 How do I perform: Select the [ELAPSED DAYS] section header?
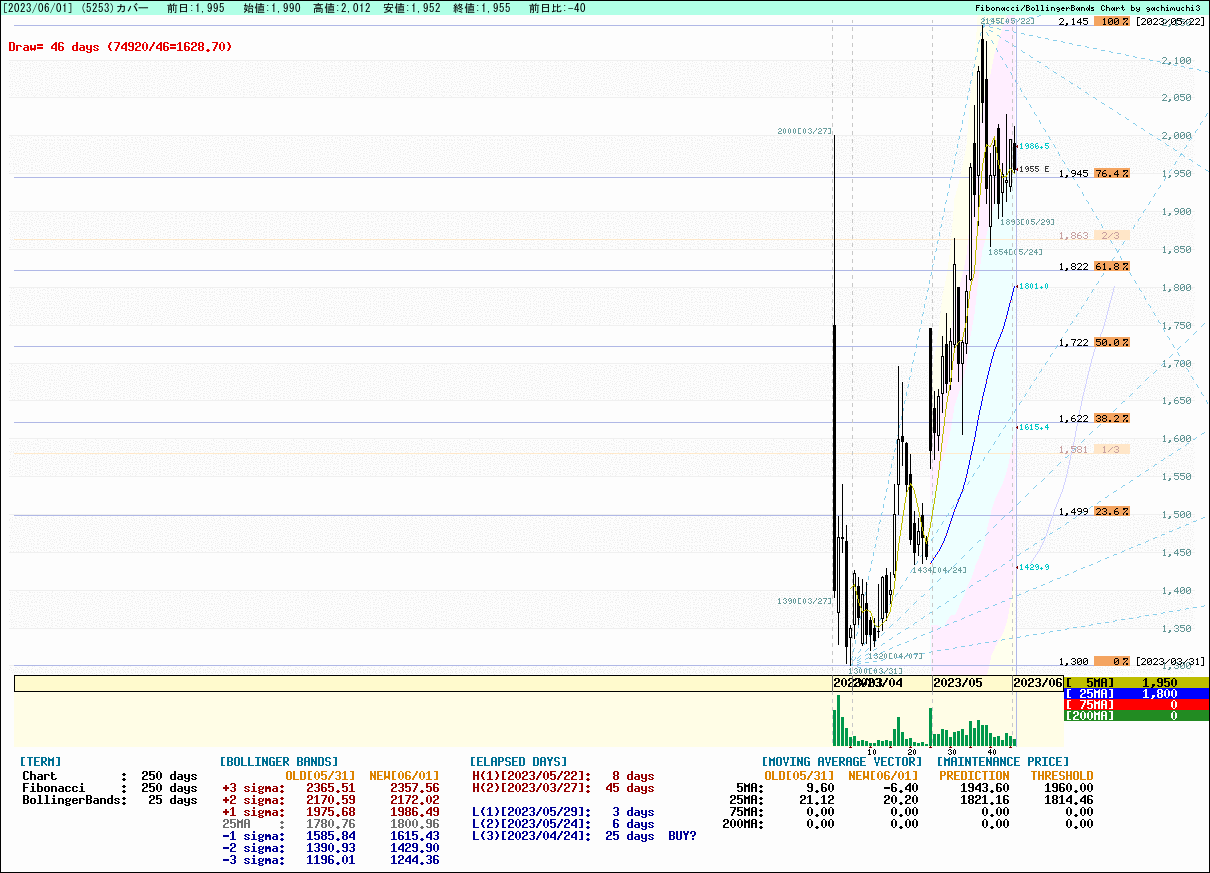518,762
